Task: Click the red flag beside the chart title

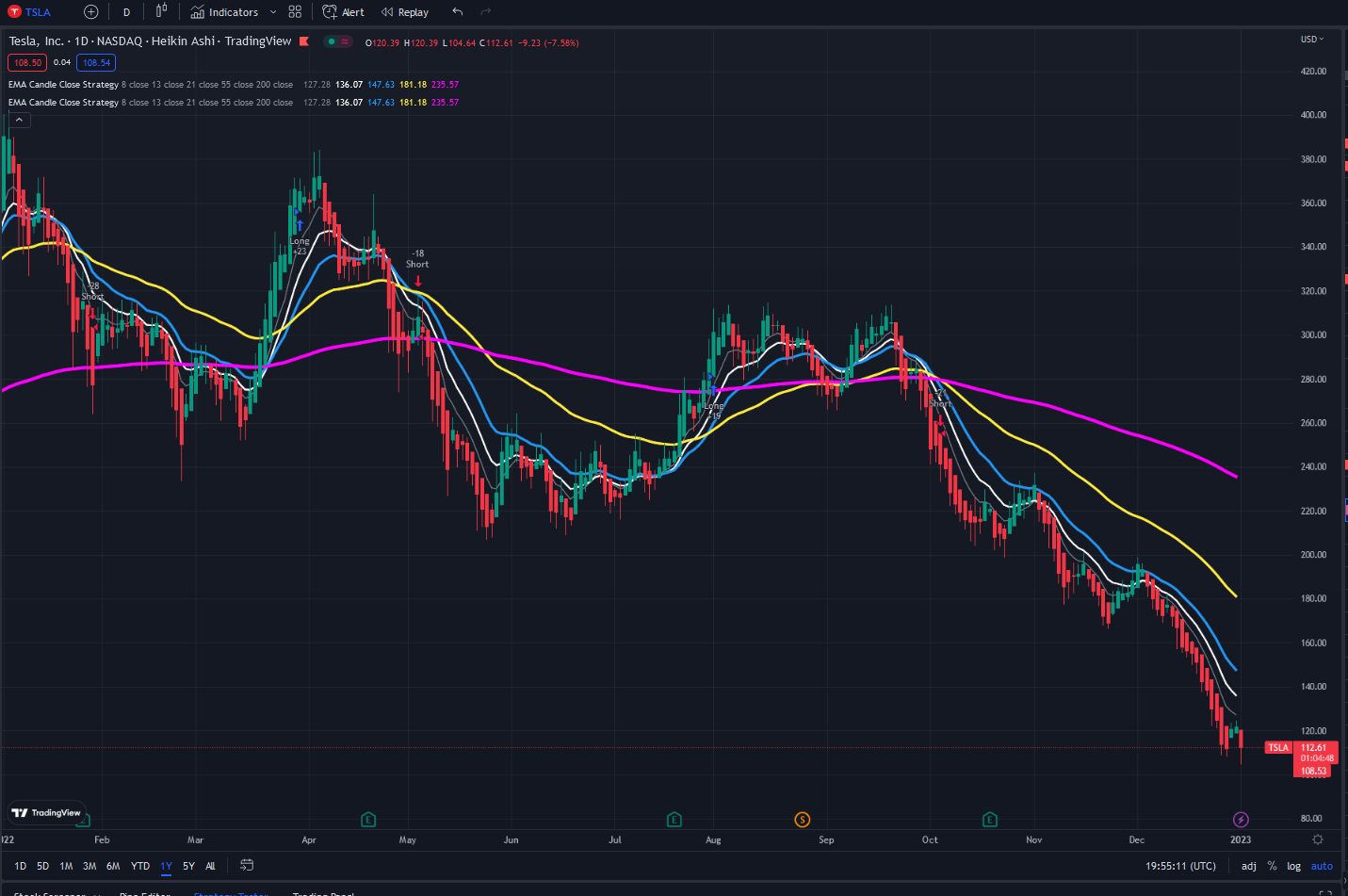Action: [x=304, y=41]
